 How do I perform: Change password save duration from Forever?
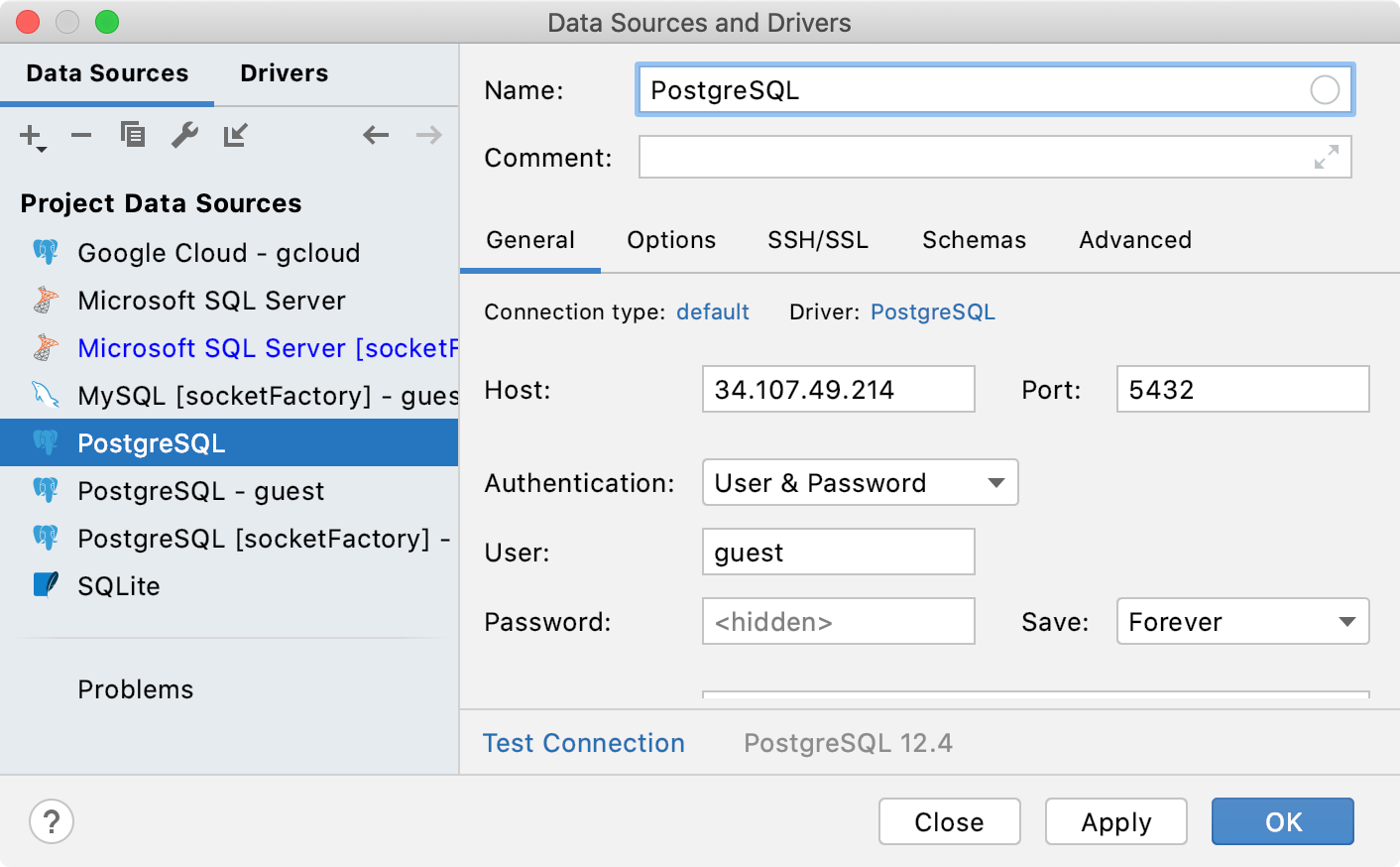1242,621
